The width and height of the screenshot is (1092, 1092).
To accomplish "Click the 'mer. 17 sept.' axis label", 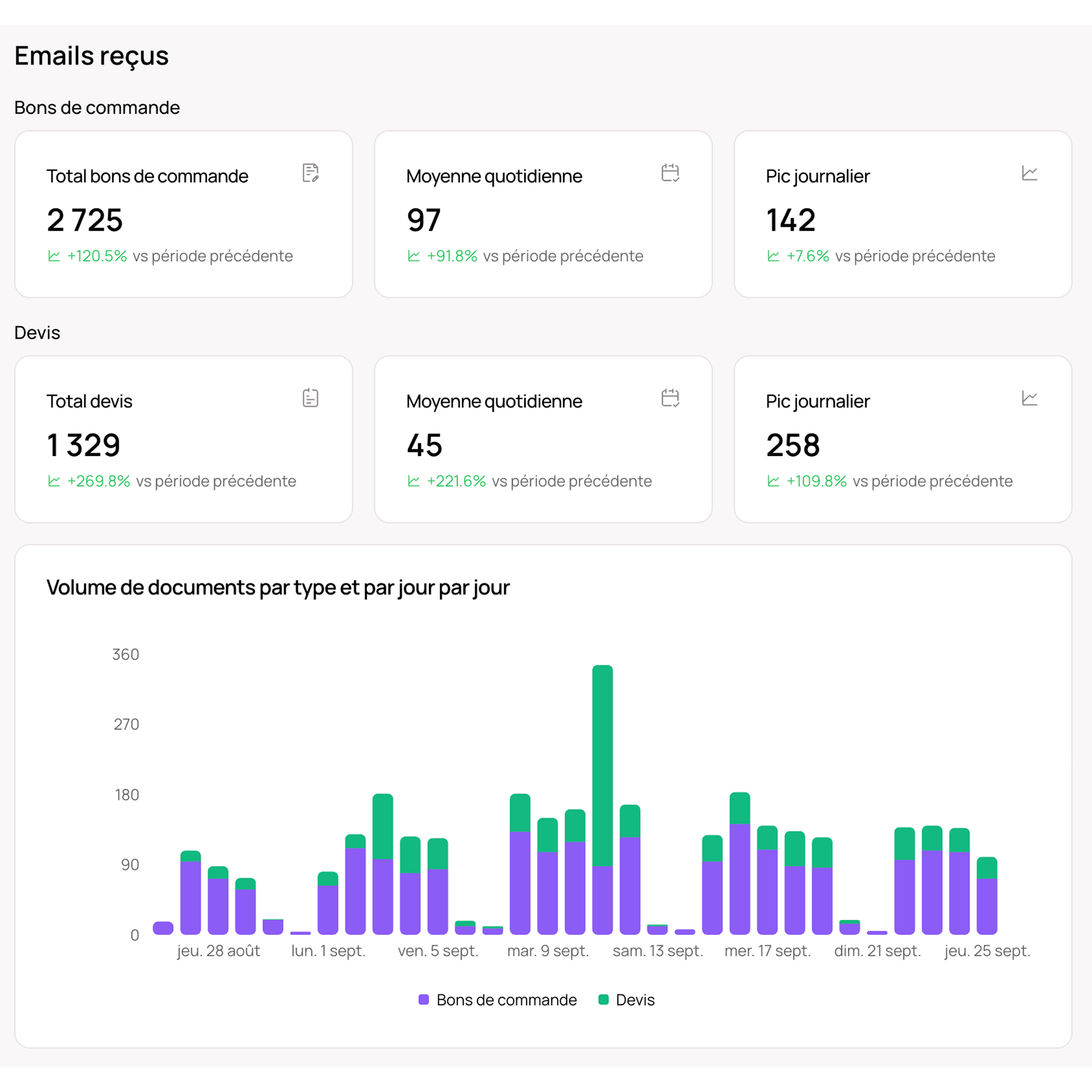I will [768, 951].
